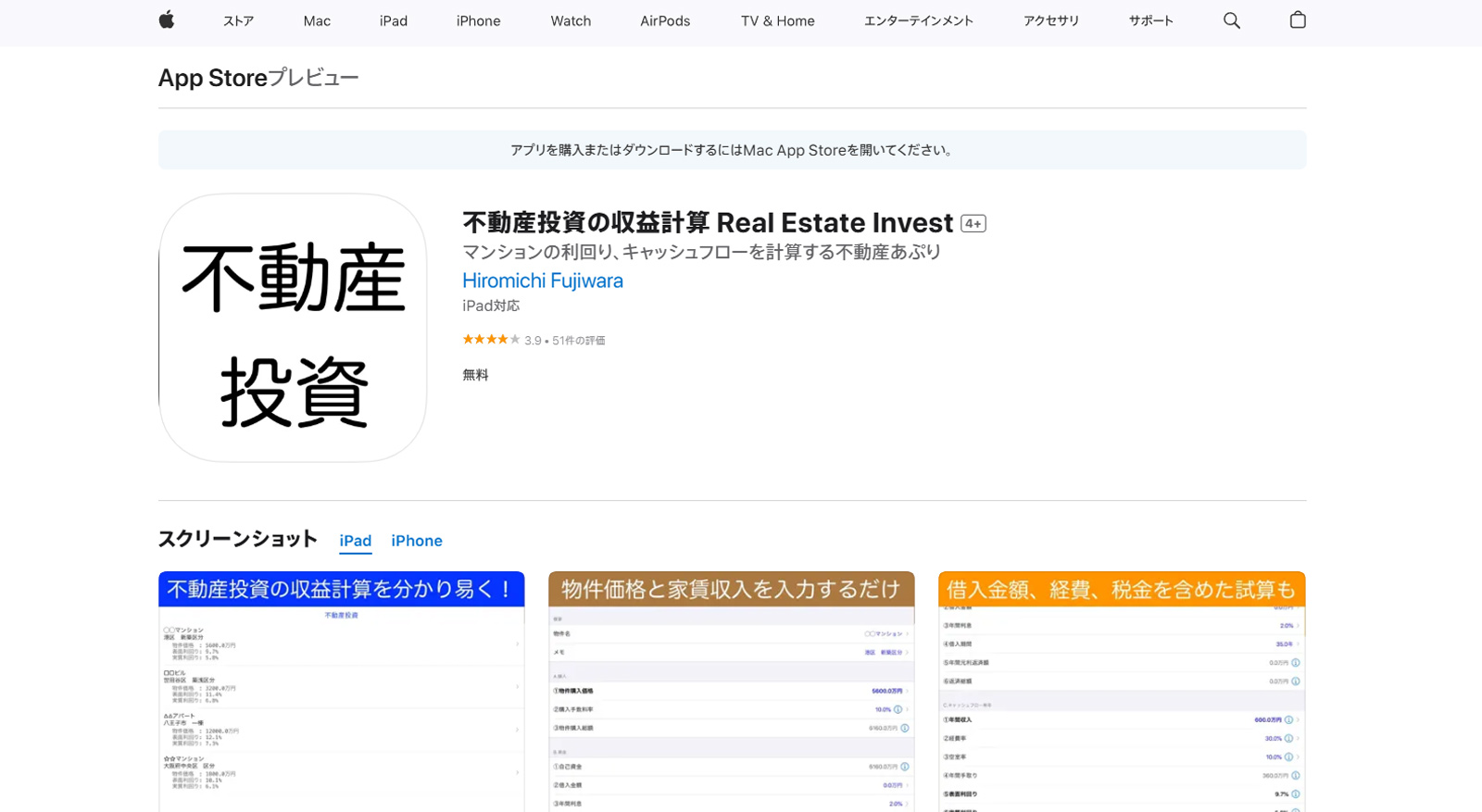1482x812 pixels.
Task: Click the star rating icons
Action: [x=491, y=340]
